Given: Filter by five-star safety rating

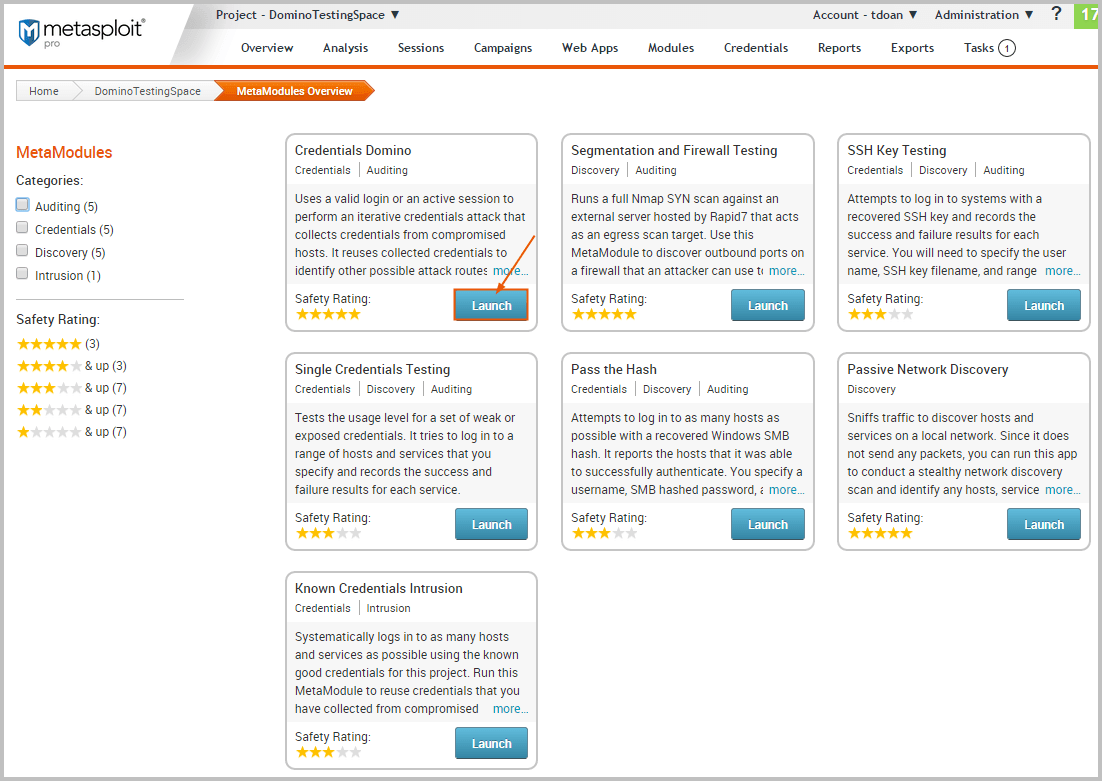Looking at the screenshot, I should click(49, 344).
